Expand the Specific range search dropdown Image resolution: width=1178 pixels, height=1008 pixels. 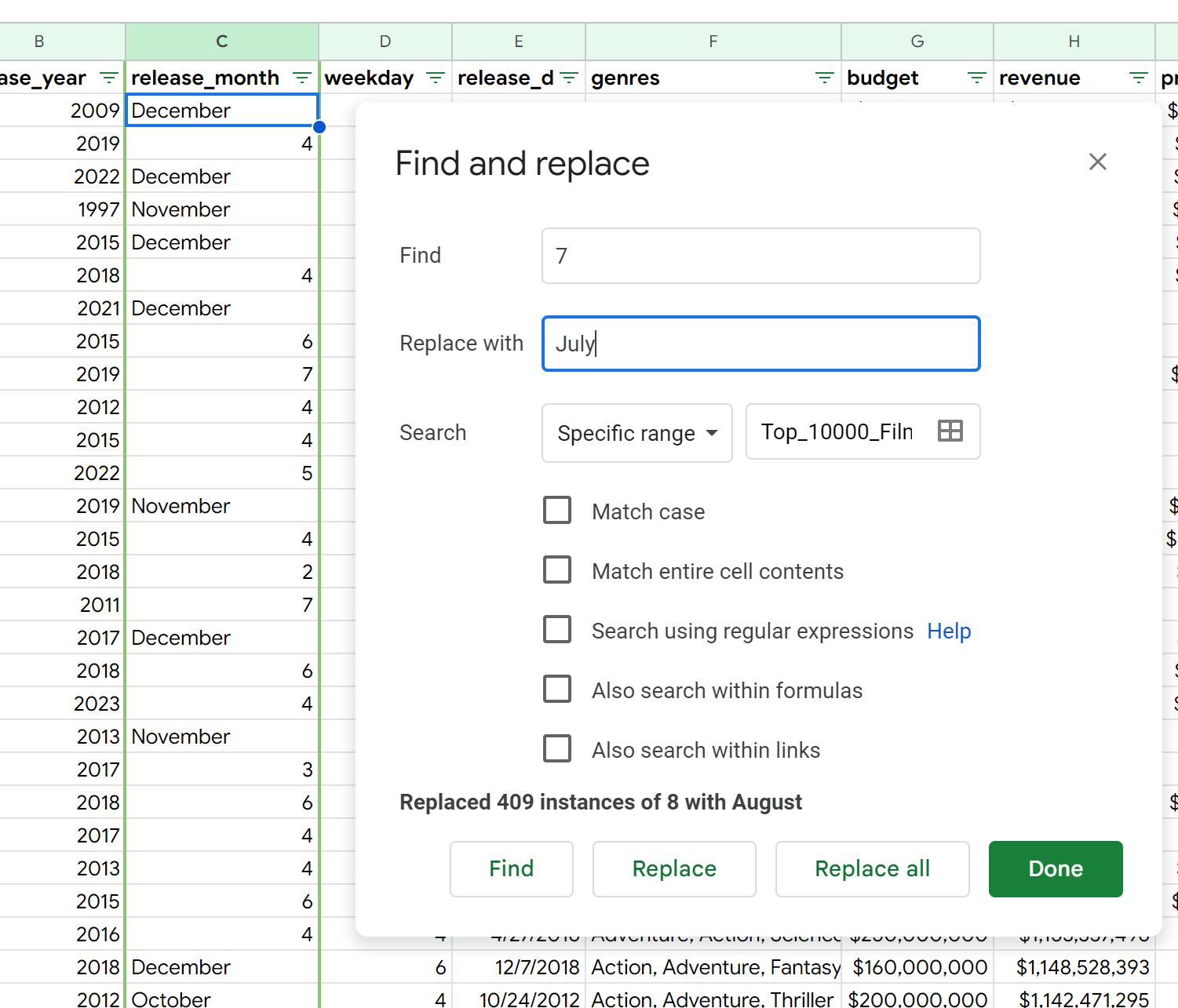636,433
